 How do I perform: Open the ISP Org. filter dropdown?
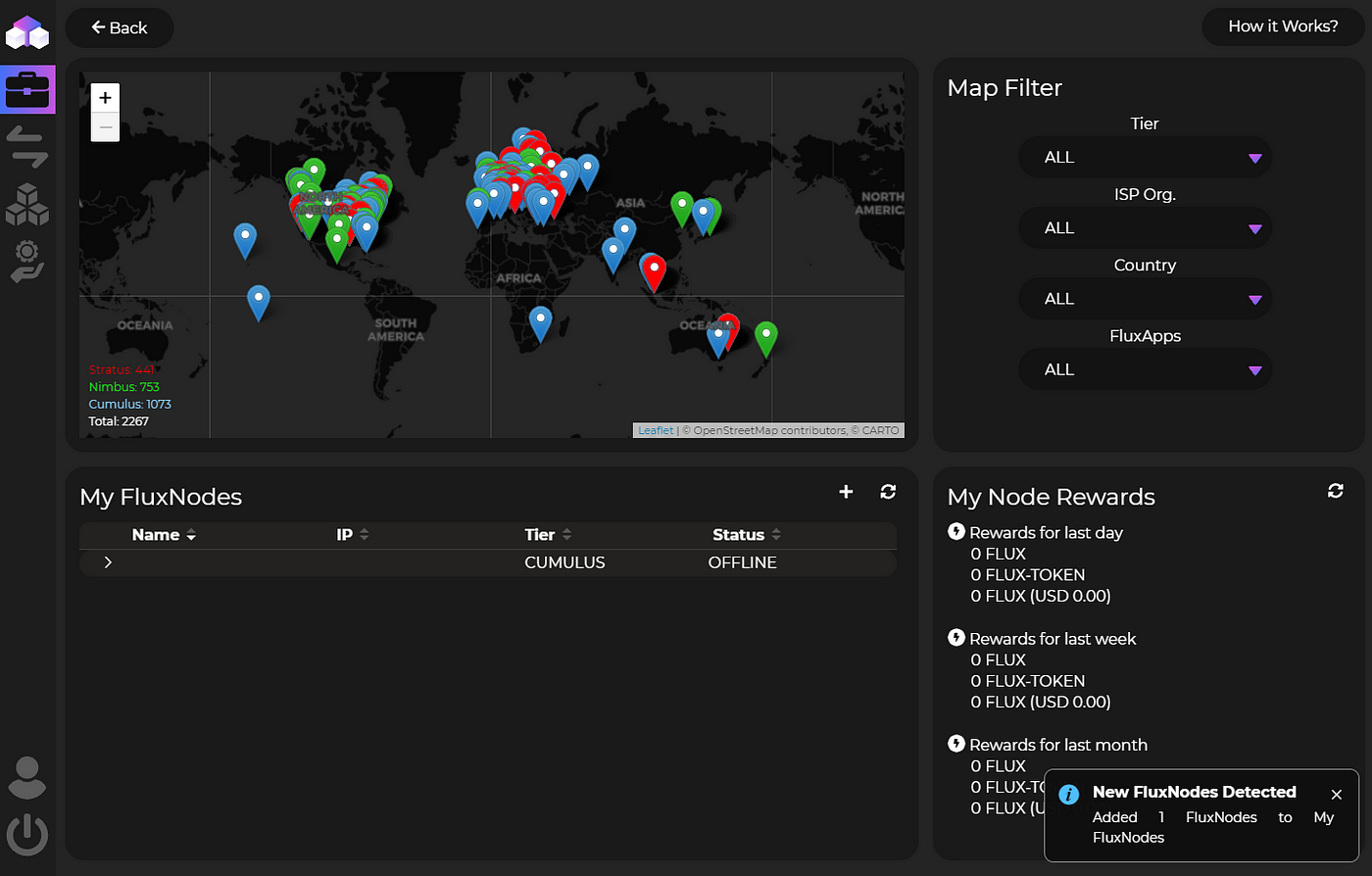(x=1145, y=228)
